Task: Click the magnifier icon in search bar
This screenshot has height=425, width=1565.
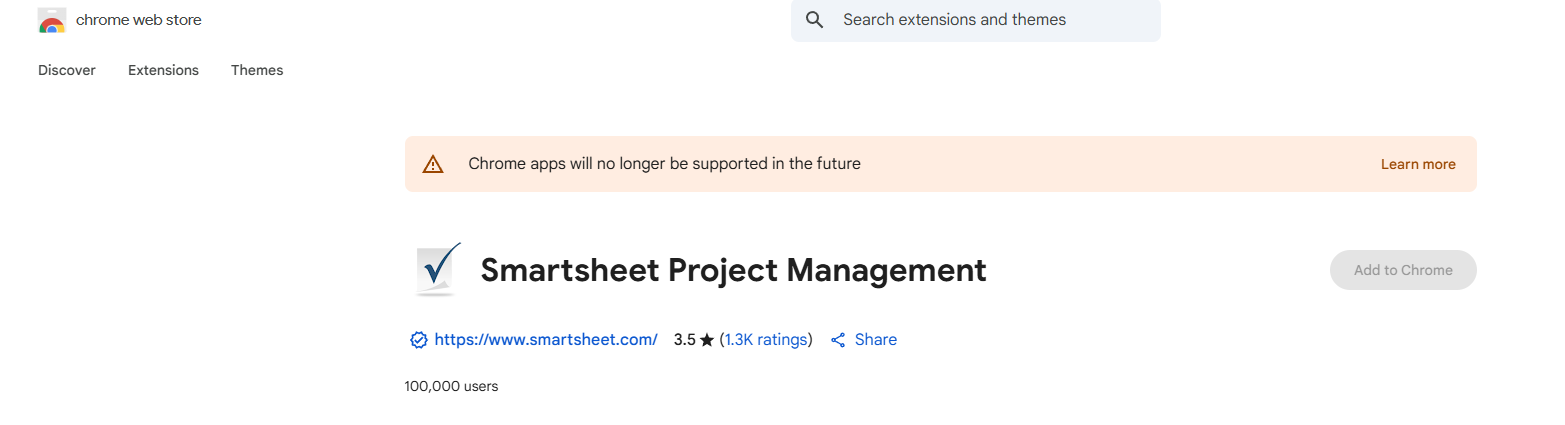Action: click(x=814, y=20)
